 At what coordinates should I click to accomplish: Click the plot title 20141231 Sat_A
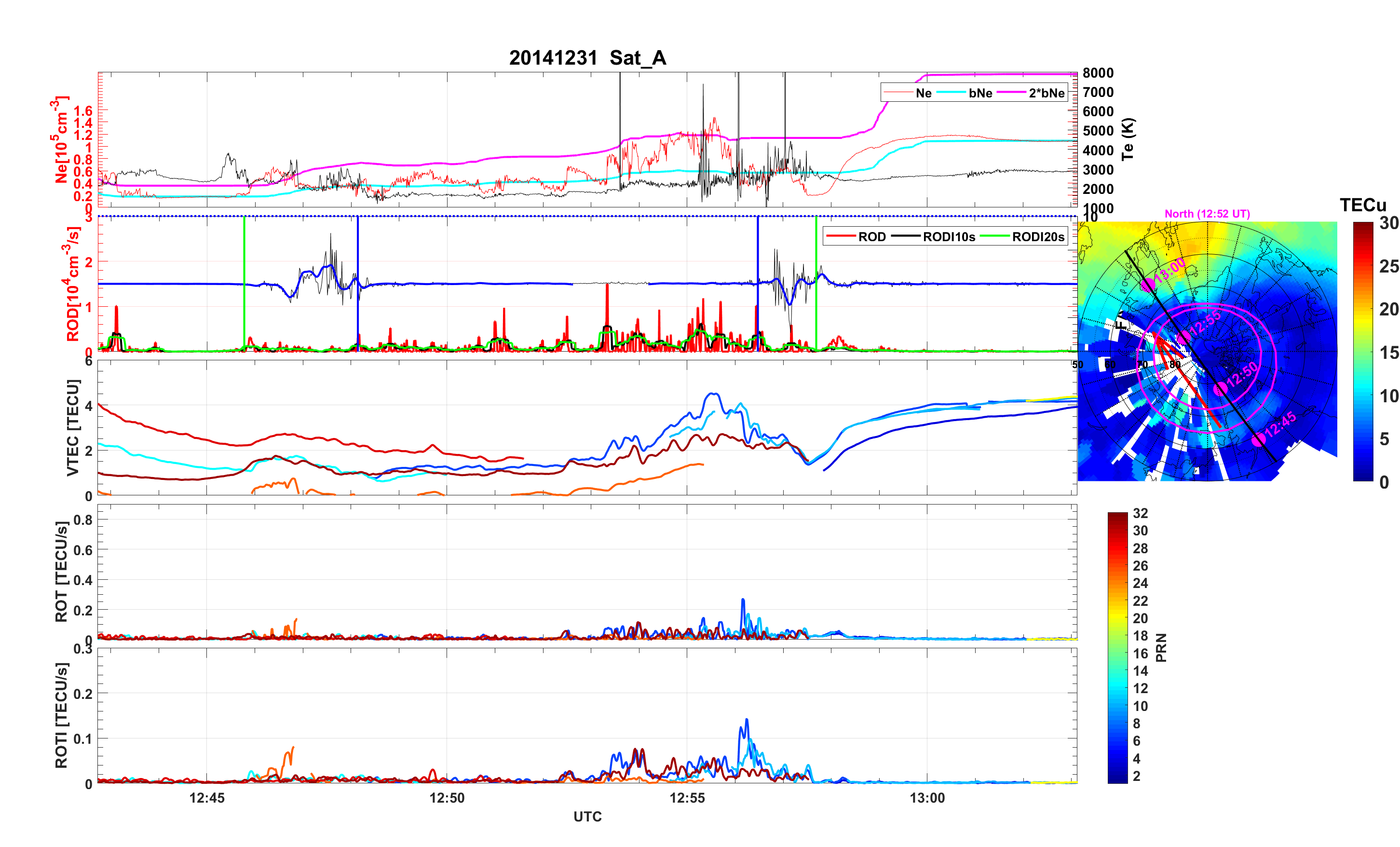click(587, 58)
